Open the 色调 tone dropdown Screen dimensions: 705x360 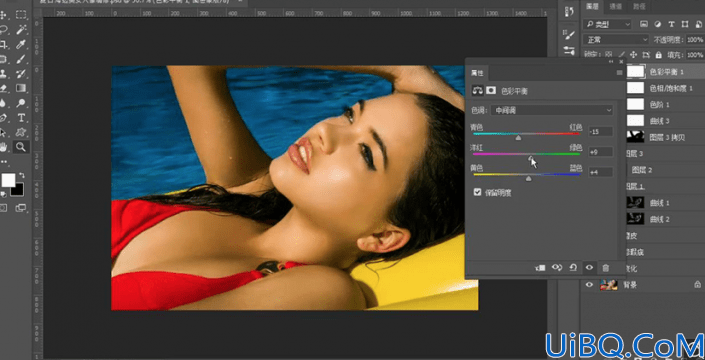pos(552,110)
